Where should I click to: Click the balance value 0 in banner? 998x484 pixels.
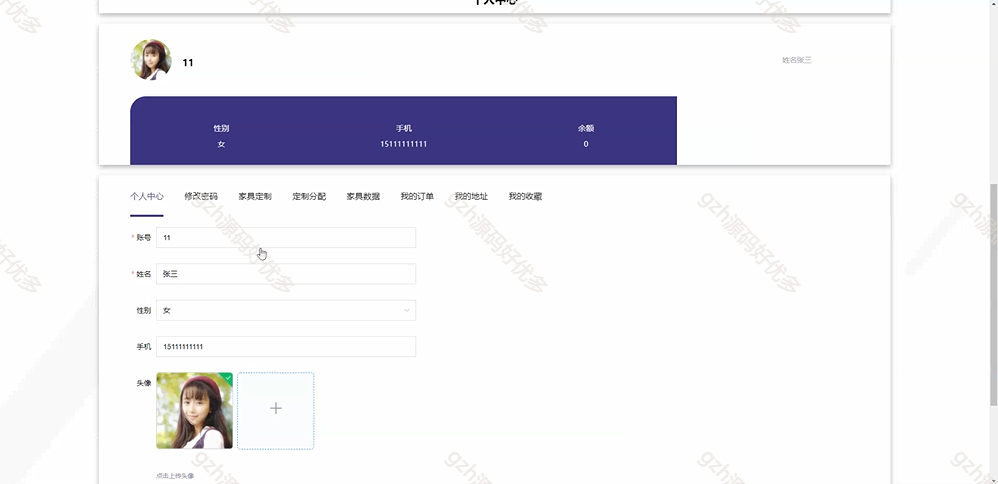(586, 144)
